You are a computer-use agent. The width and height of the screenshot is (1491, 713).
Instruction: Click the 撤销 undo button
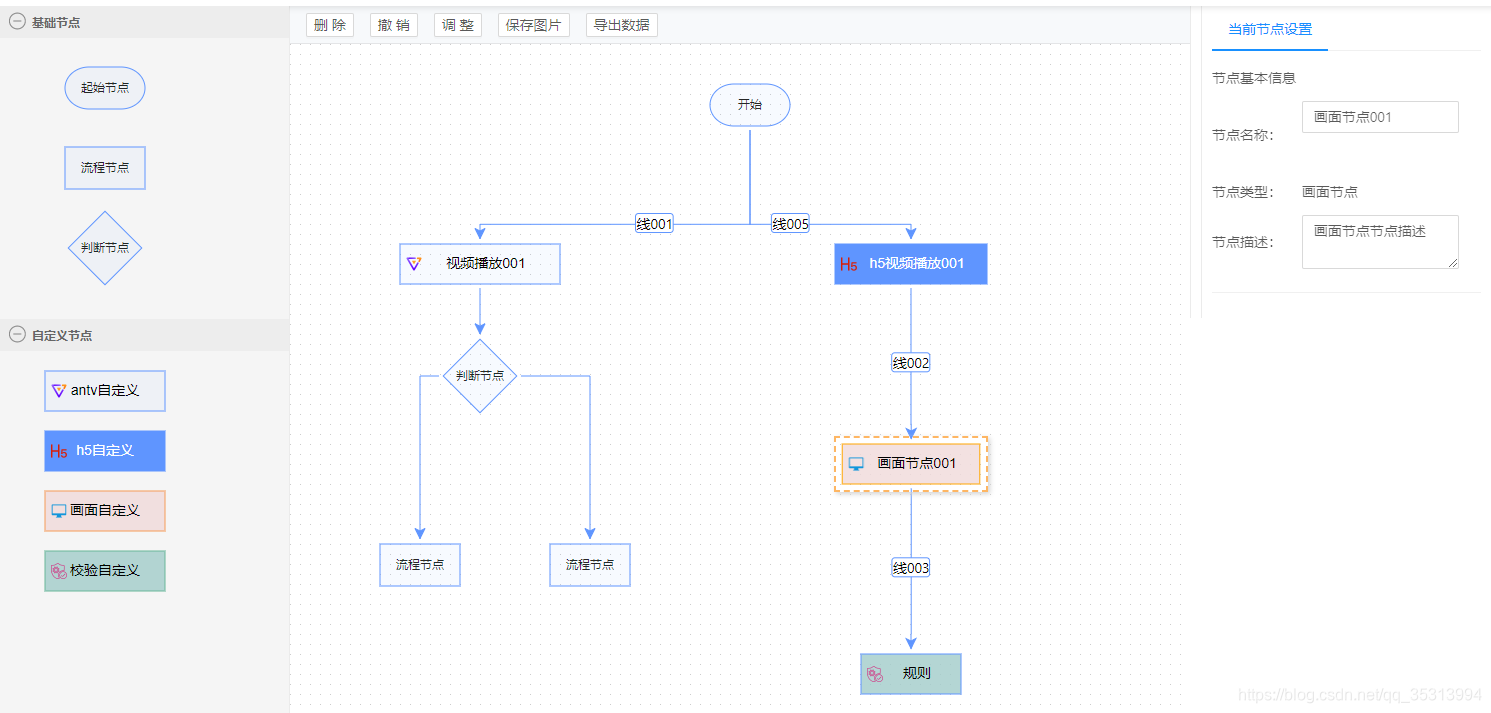click(394, 24)
